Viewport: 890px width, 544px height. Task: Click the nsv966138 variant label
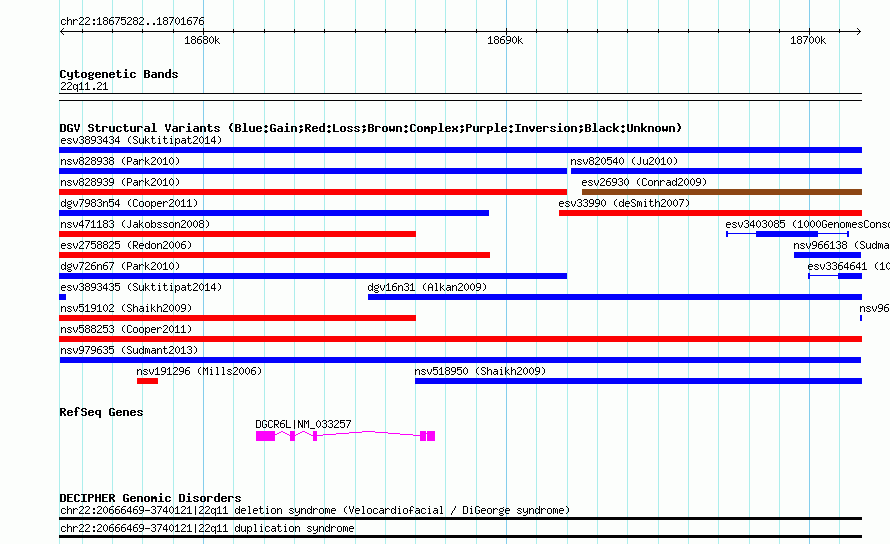(x=841, y=245)
